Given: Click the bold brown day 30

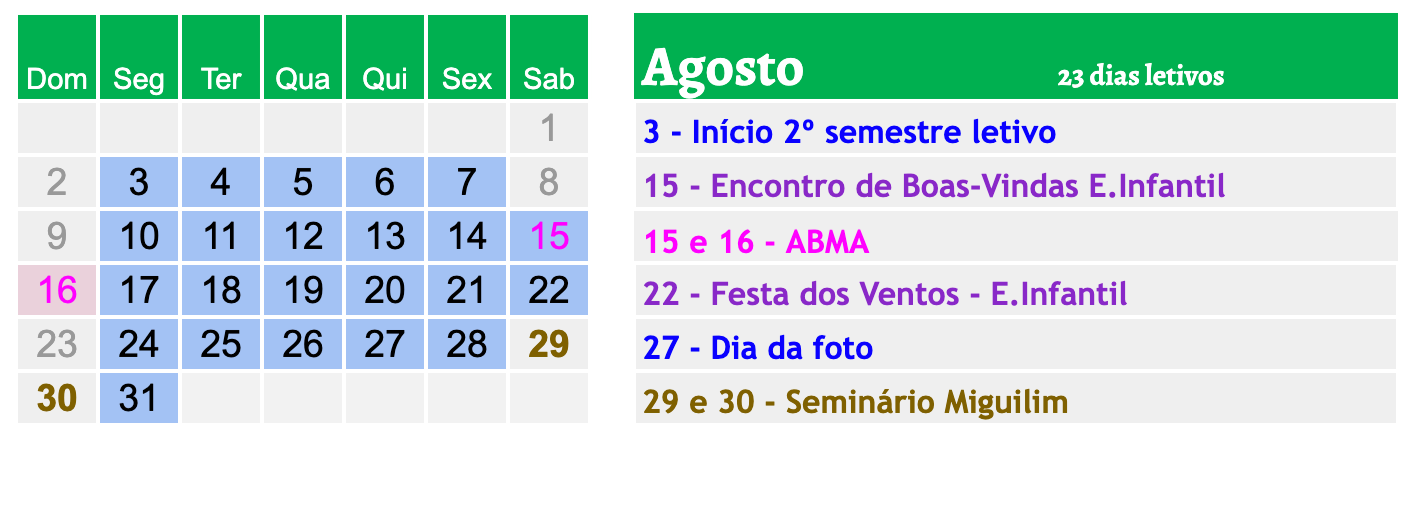Looking at the screenshot, I should click(x=57, y=398).
